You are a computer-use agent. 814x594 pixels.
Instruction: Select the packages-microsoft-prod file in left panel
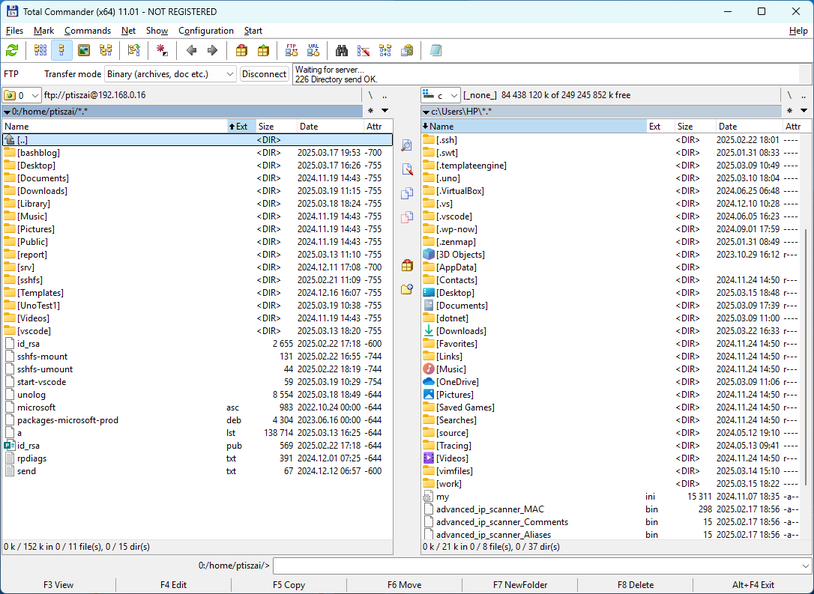point(197,420)
